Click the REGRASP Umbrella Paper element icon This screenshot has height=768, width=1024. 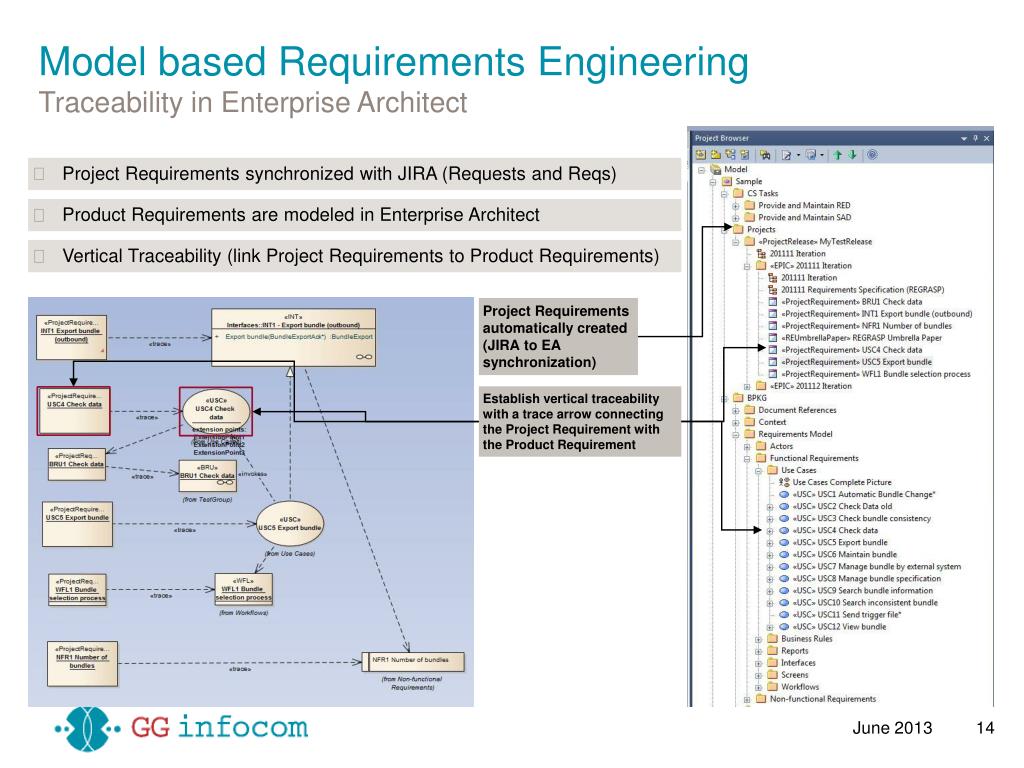(773, 338)
